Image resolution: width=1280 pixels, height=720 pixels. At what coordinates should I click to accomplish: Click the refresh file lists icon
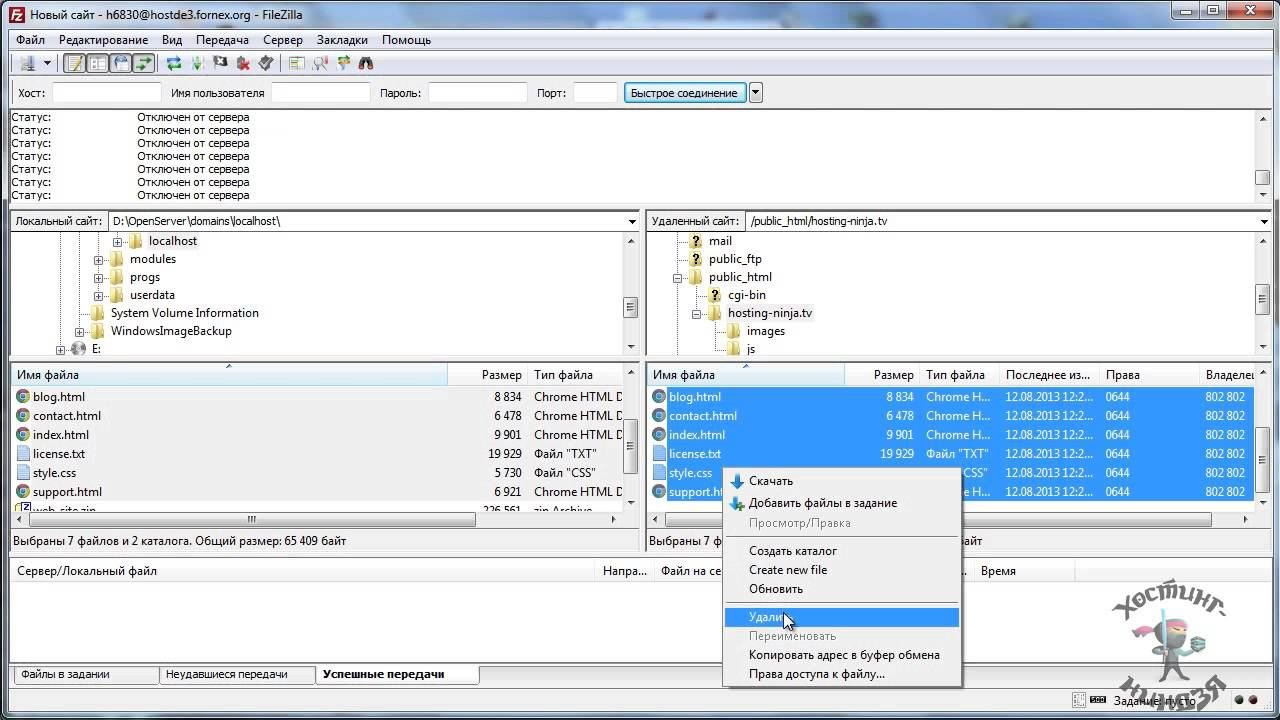[174, 63]
